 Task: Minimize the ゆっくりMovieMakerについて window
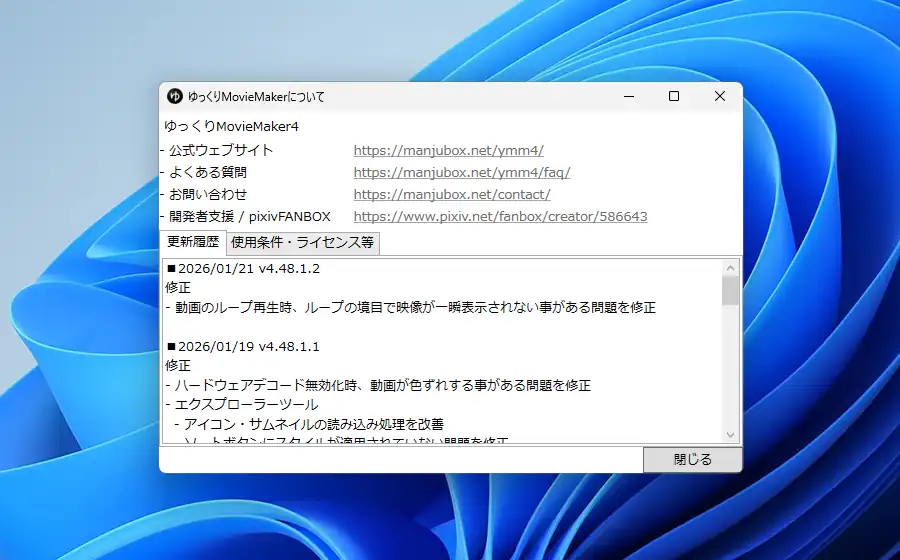[629, 96]
